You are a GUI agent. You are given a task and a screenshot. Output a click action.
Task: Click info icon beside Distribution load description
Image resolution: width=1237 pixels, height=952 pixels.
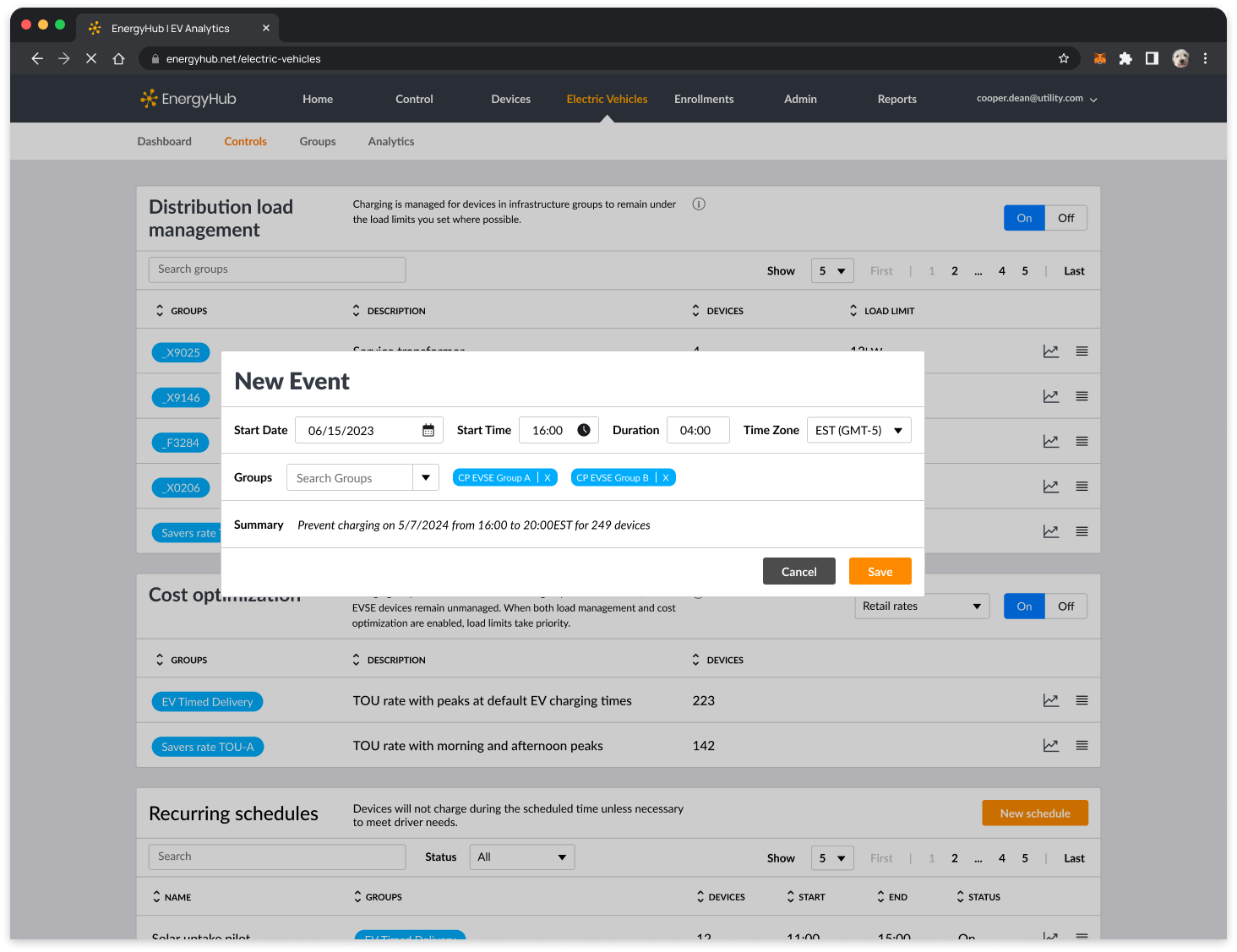point(699,204)
